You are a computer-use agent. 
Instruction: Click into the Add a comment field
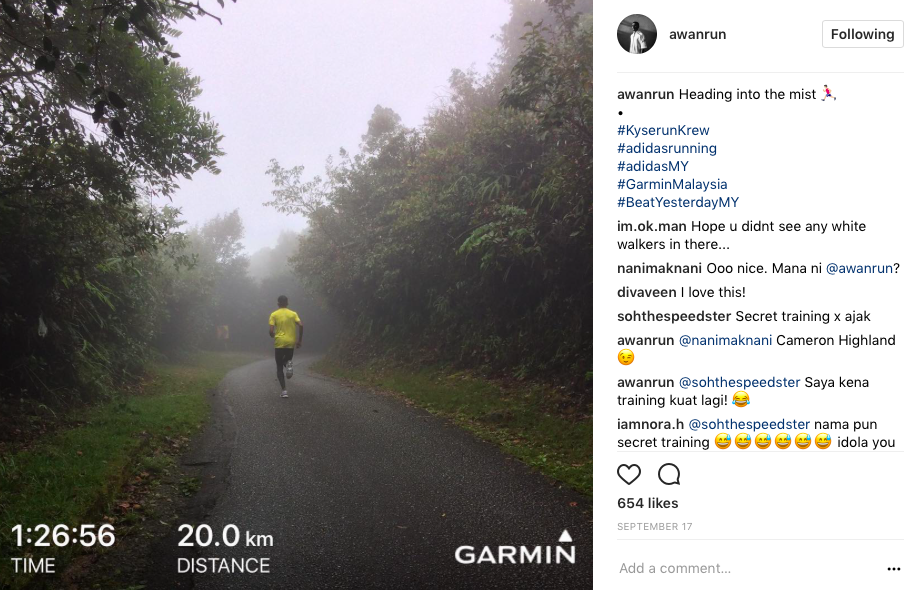tap(748, 568)
